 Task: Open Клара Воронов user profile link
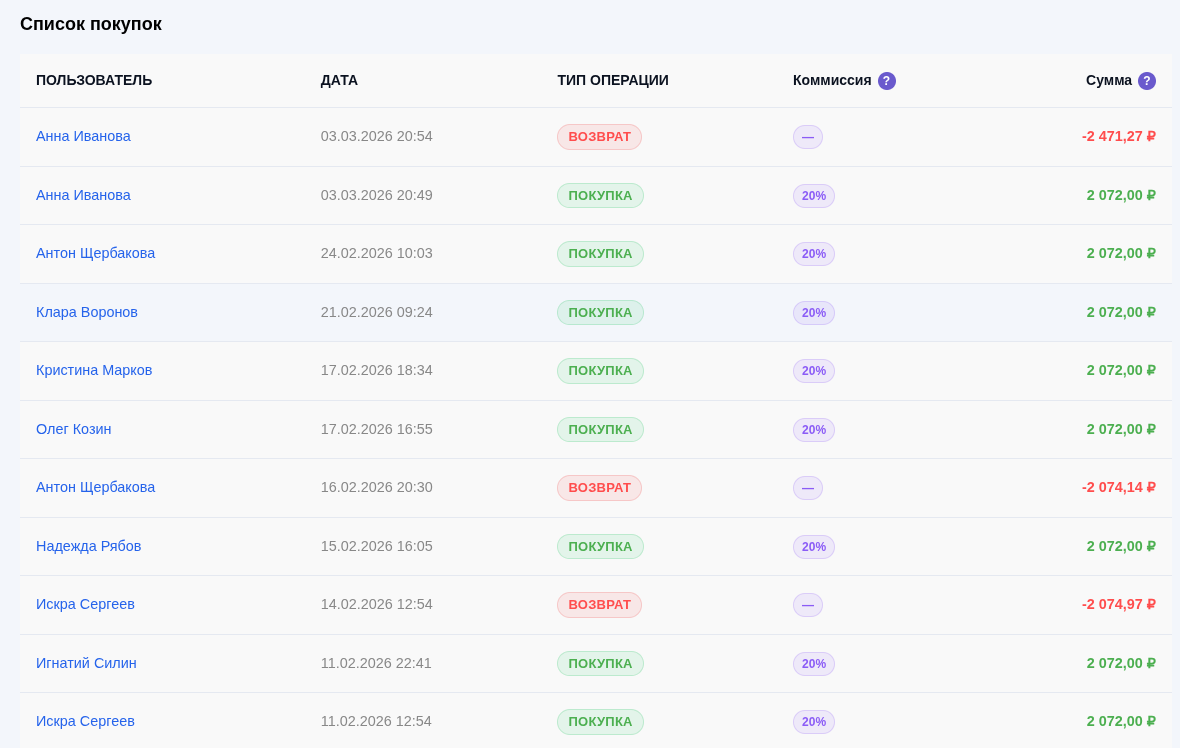tap(87, 312)
